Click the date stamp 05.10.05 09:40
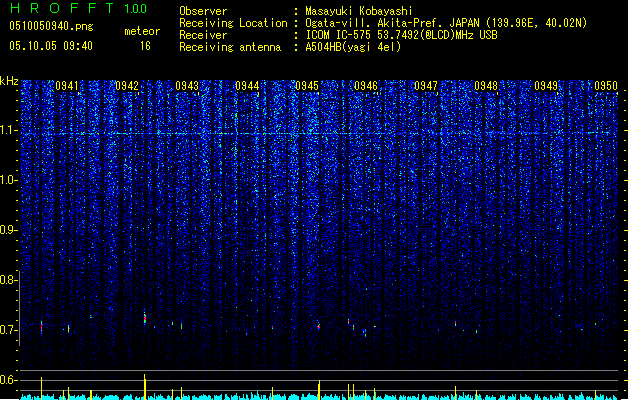Screen dimensions: 629x400 (51, 46)
